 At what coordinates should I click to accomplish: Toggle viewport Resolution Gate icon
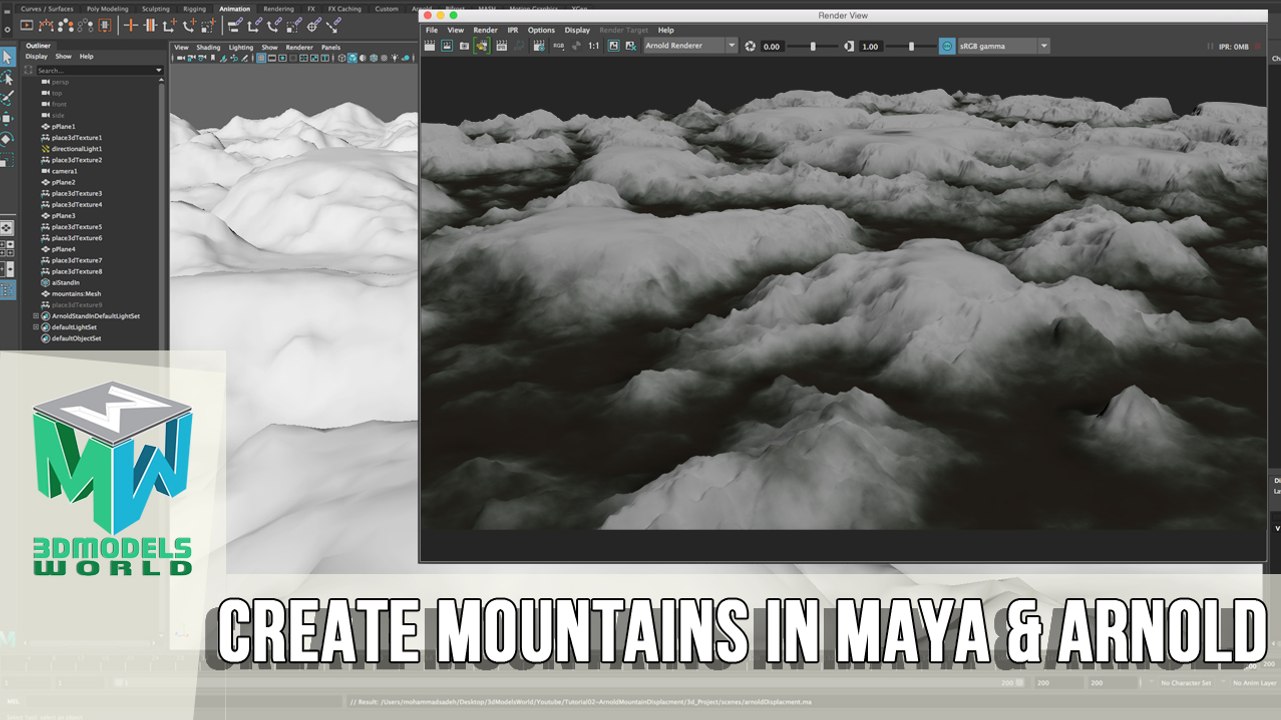(x=282, y=58)
